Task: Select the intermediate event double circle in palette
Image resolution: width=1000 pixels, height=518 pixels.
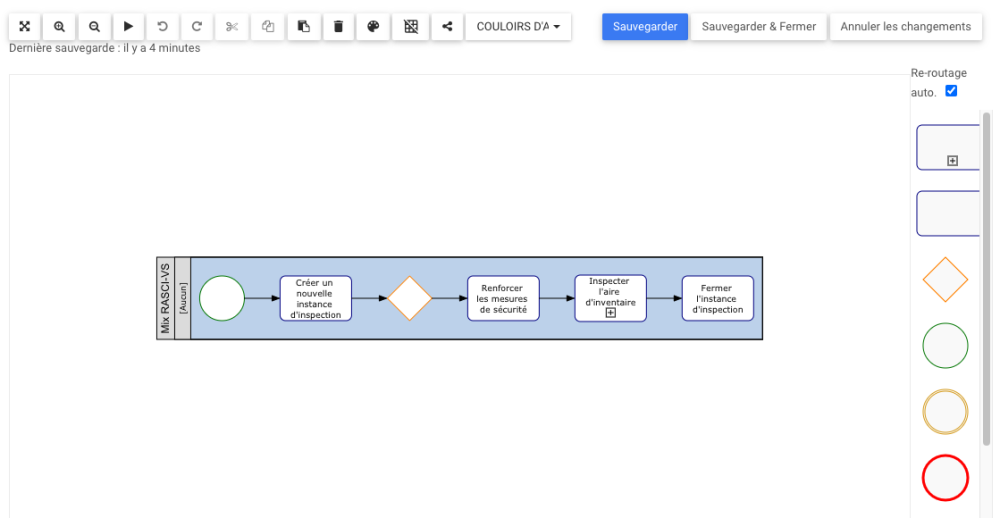Action: tap(945, 412)
